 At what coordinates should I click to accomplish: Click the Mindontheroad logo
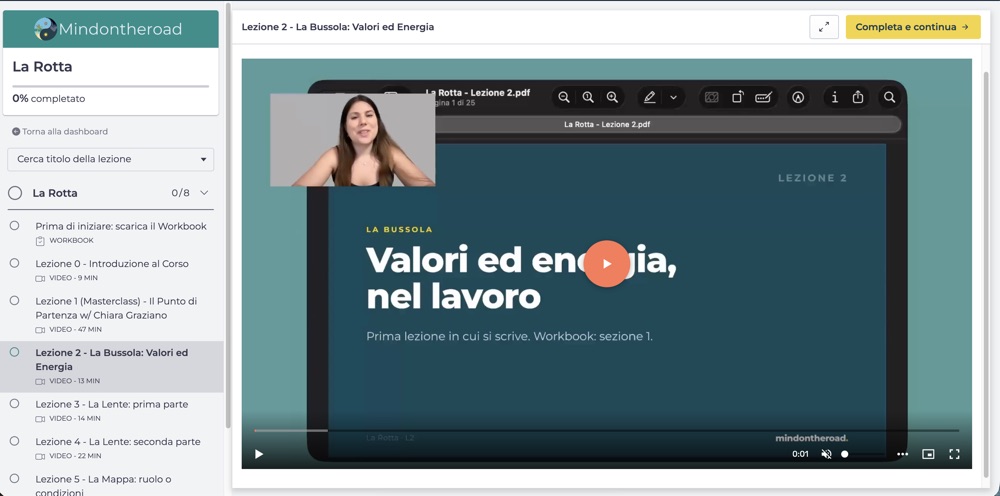click(110, 29)
